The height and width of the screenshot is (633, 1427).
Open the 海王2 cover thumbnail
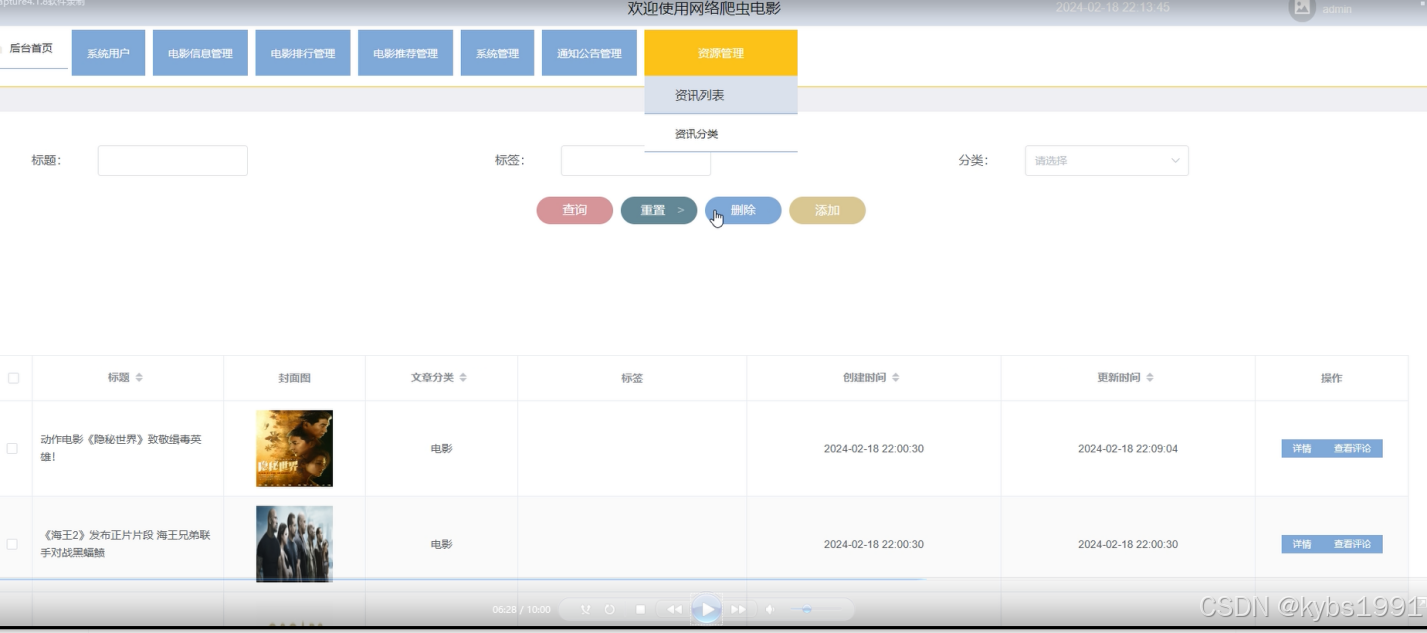coord(294,544)
